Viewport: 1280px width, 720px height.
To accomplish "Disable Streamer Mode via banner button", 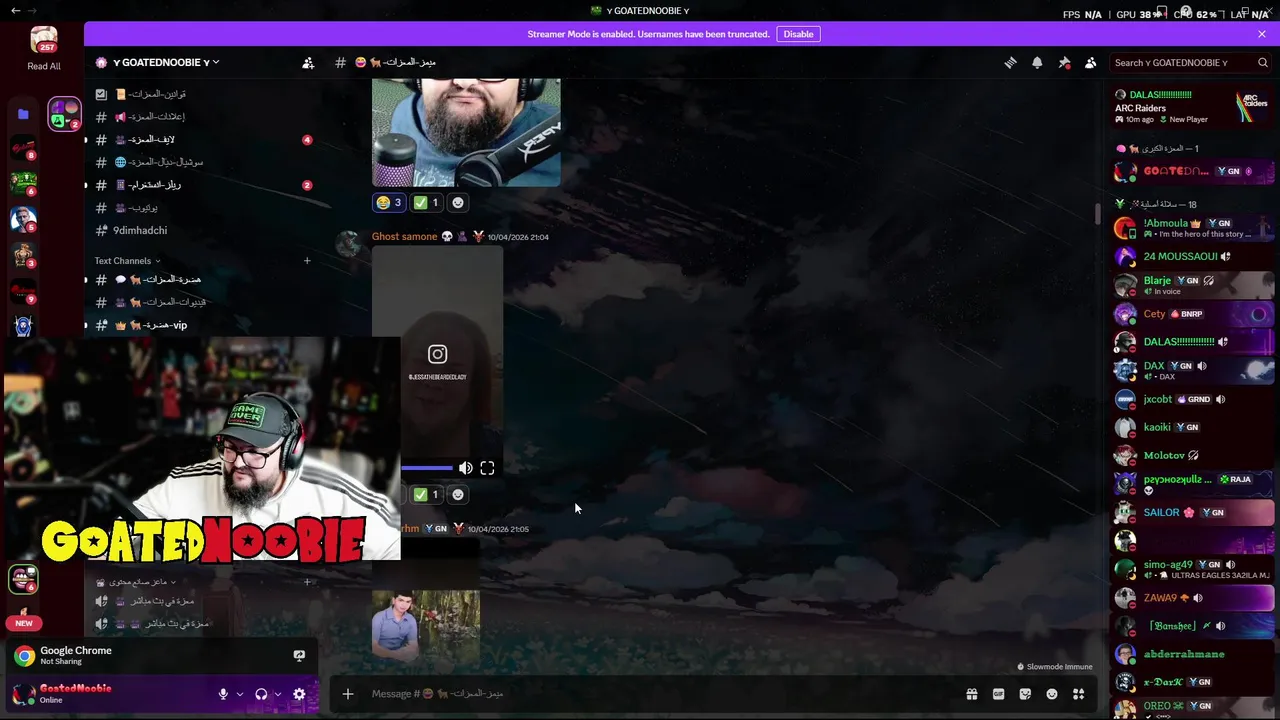I will [798, 34].
